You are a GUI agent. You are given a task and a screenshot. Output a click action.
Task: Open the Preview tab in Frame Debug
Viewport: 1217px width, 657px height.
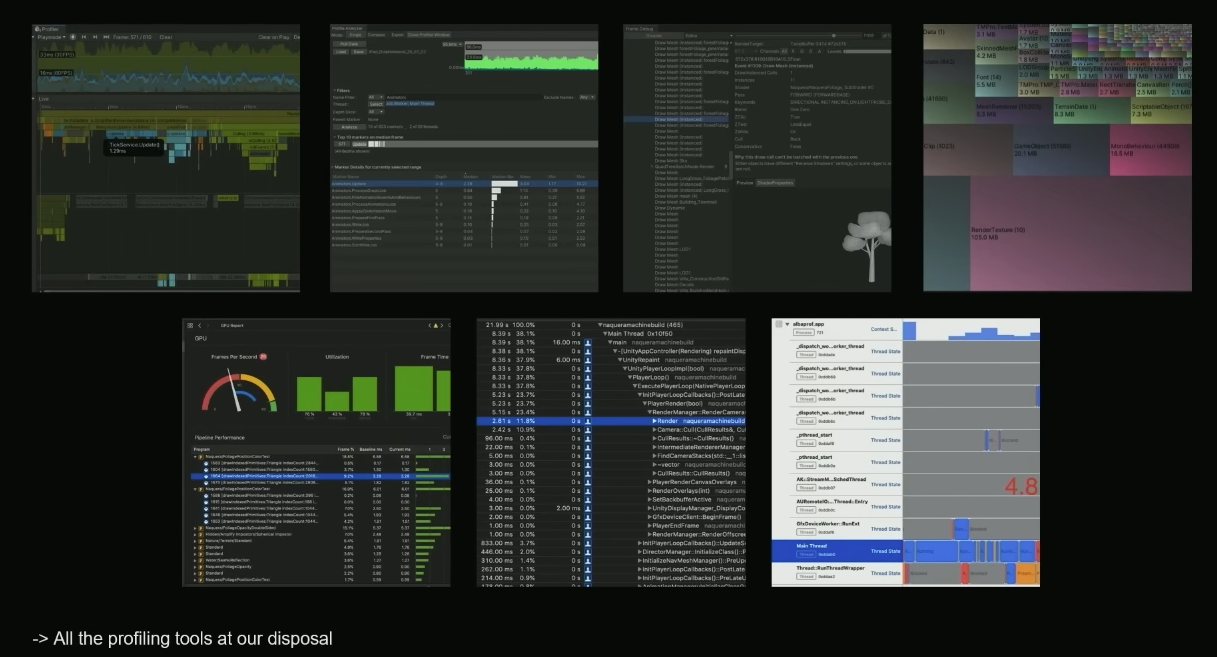745,183
